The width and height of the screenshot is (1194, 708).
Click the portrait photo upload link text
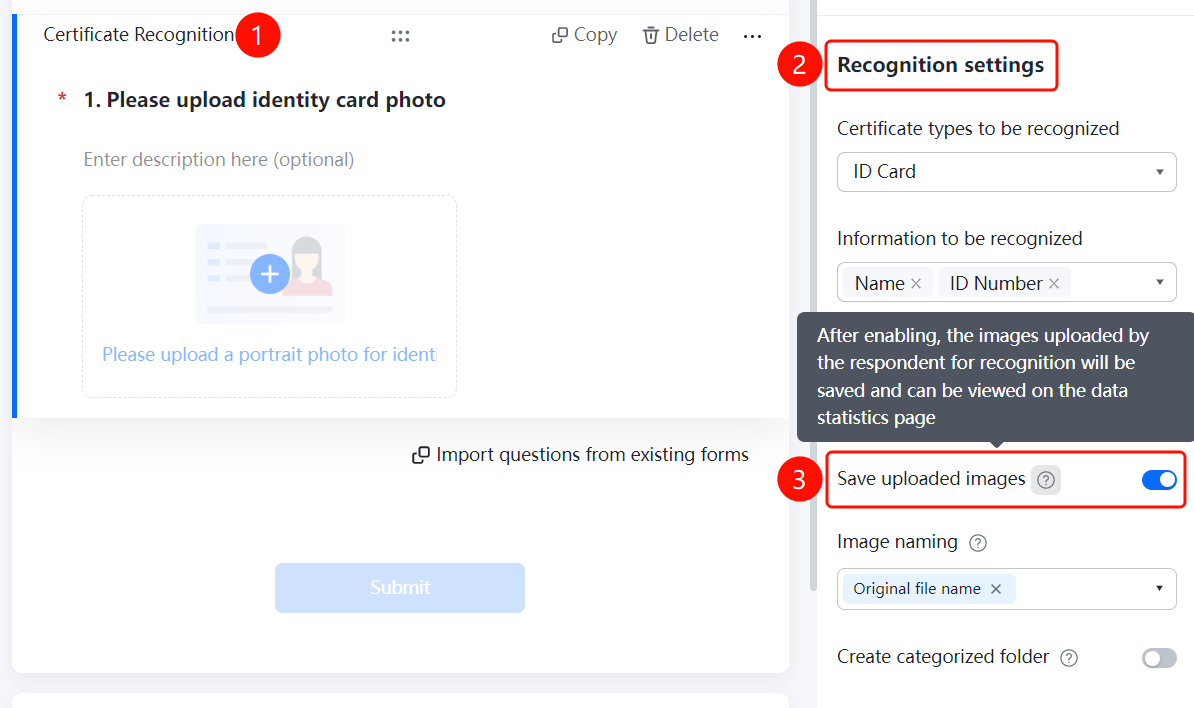pyautogui.click(x=269, y=355)
